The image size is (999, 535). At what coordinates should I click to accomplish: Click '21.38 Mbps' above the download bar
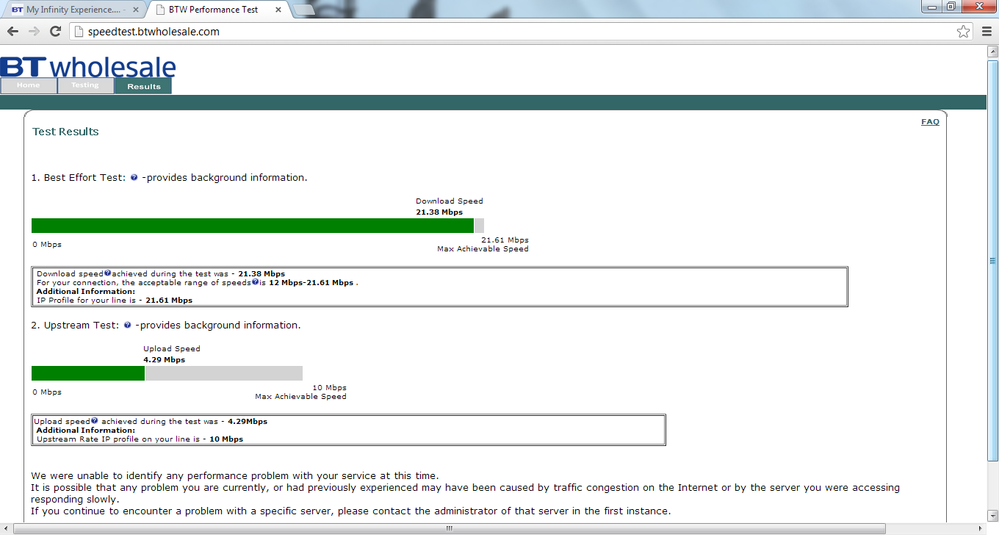439,212
